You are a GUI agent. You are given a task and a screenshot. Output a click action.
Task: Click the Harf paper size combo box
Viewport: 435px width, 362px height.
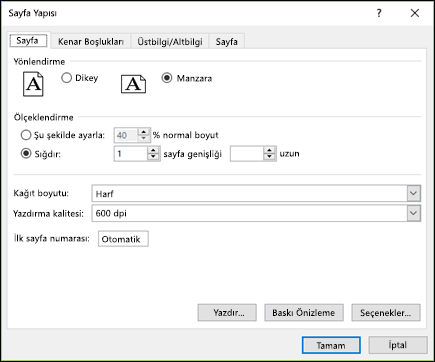(x=256, y=193)
